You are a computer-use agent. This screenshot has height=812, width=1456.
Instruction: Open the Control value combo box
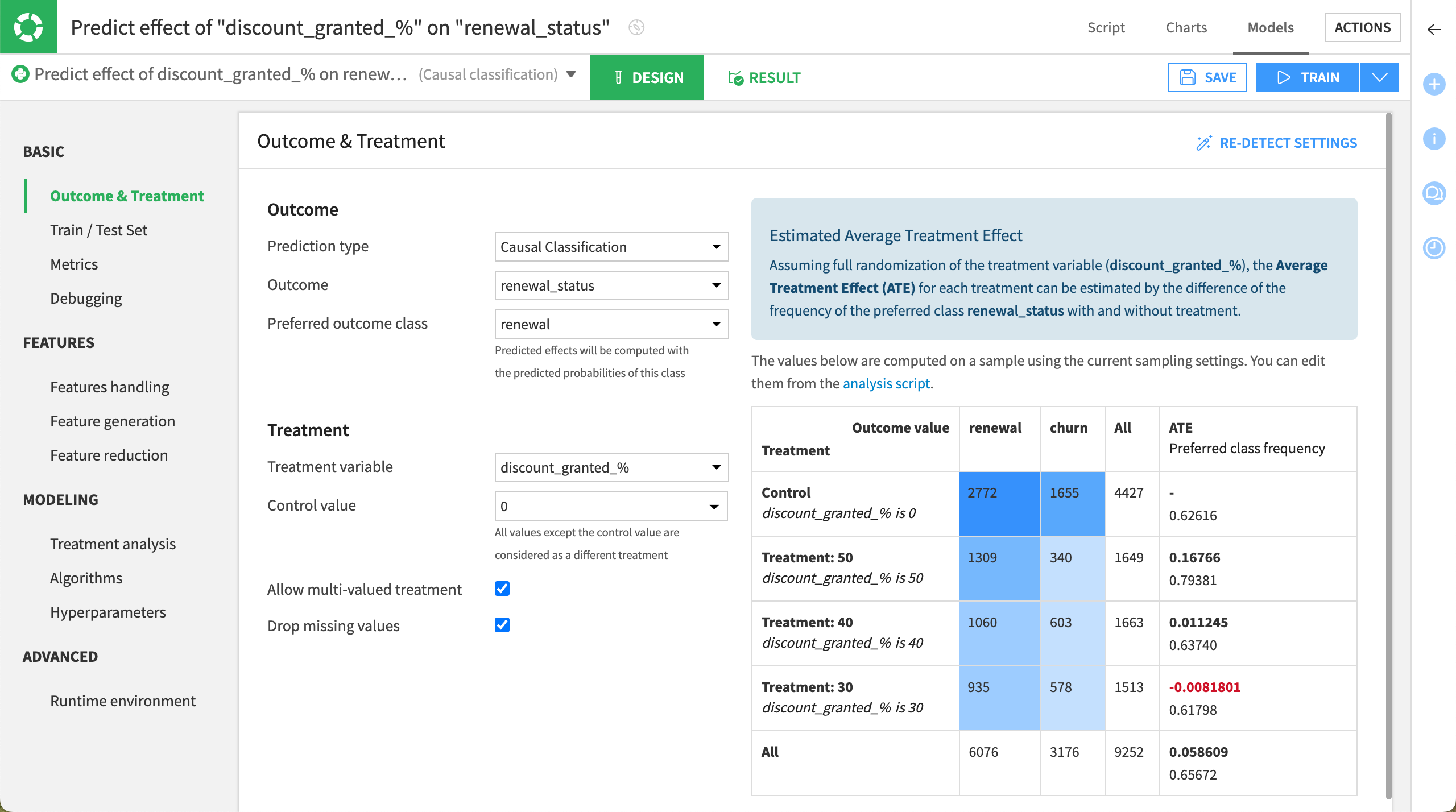[611, 505]
